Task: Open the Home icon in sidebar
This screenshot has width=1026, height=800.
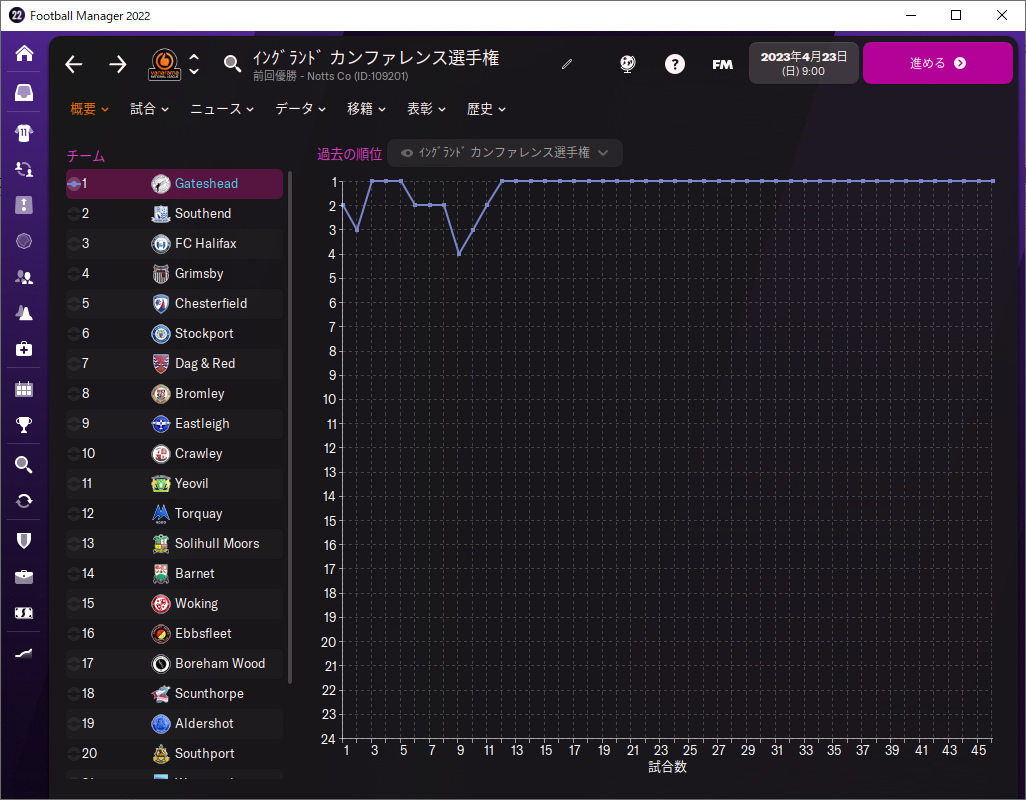Action: pyautogui.click(x=24, y=53)
